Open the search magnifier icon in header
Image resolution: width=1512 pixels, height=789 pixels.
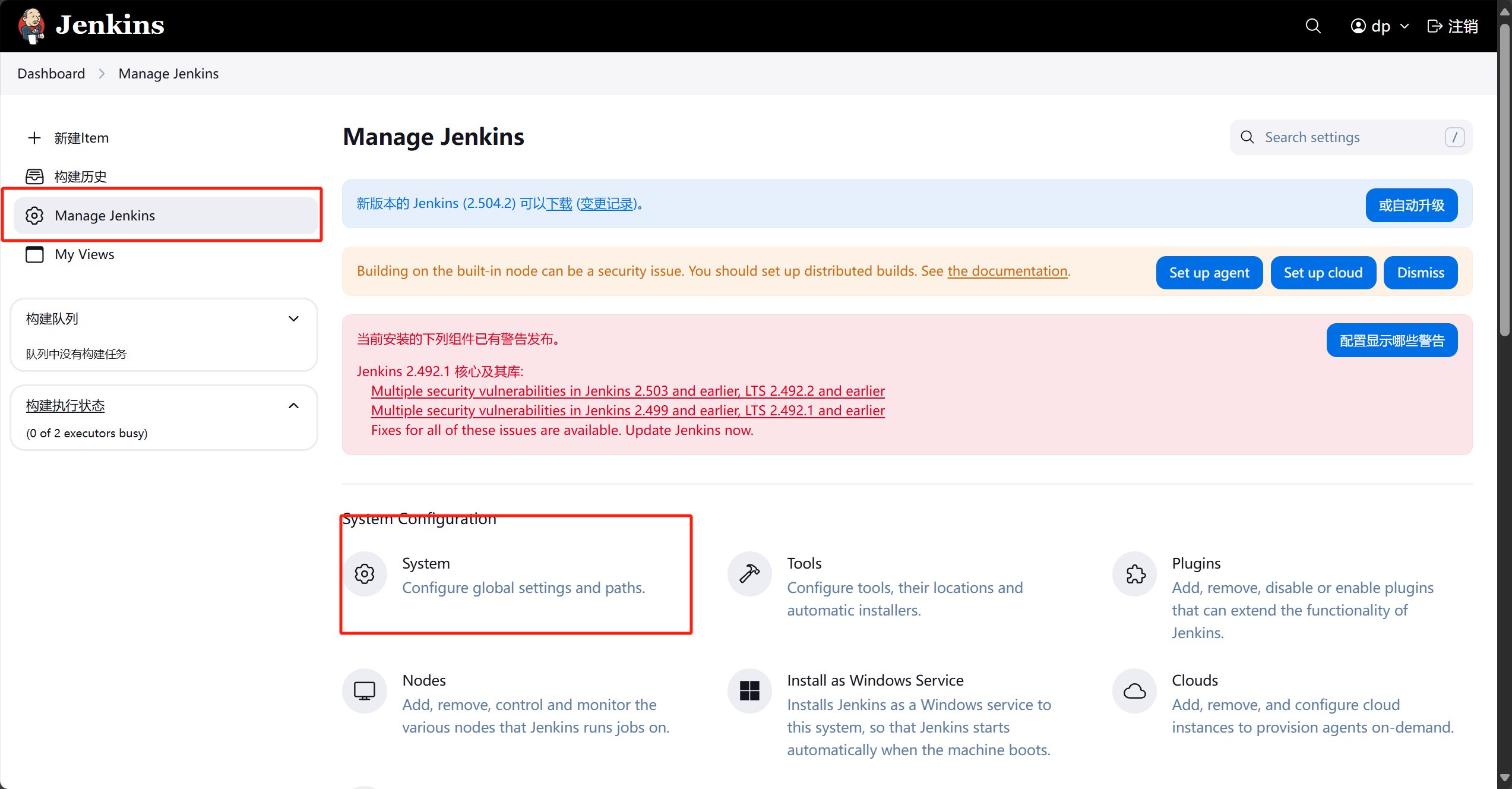(1313, 26)
